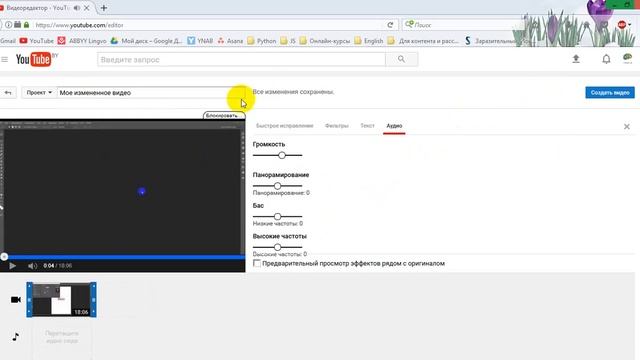Mute the browser tab audio icon
Viewport: 640px width, 360px height.
pos(76,8)
